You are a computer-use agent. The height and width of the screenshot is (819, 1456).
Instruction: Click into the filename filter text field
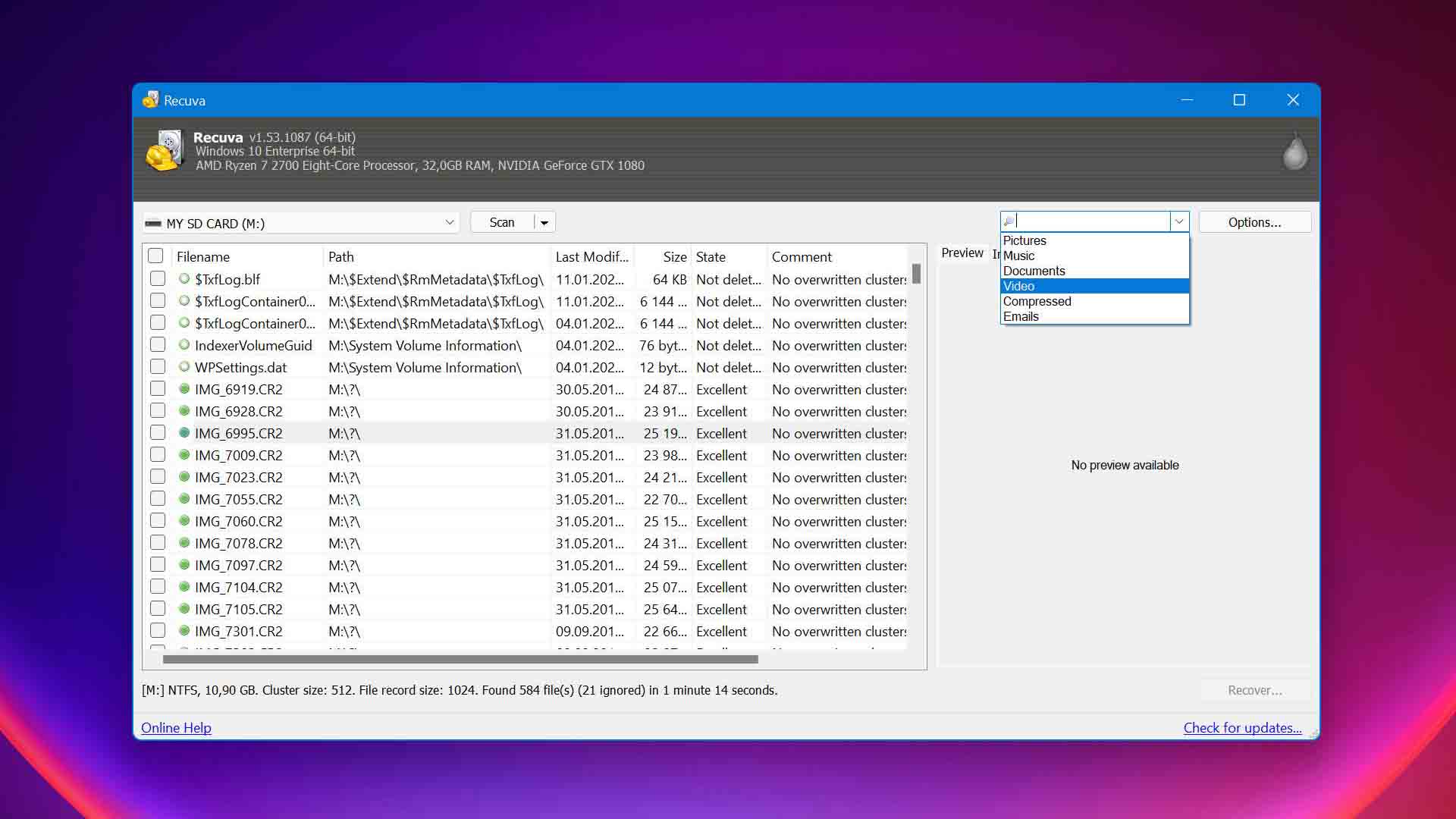pyautogui.click(x=1092, y=221)
